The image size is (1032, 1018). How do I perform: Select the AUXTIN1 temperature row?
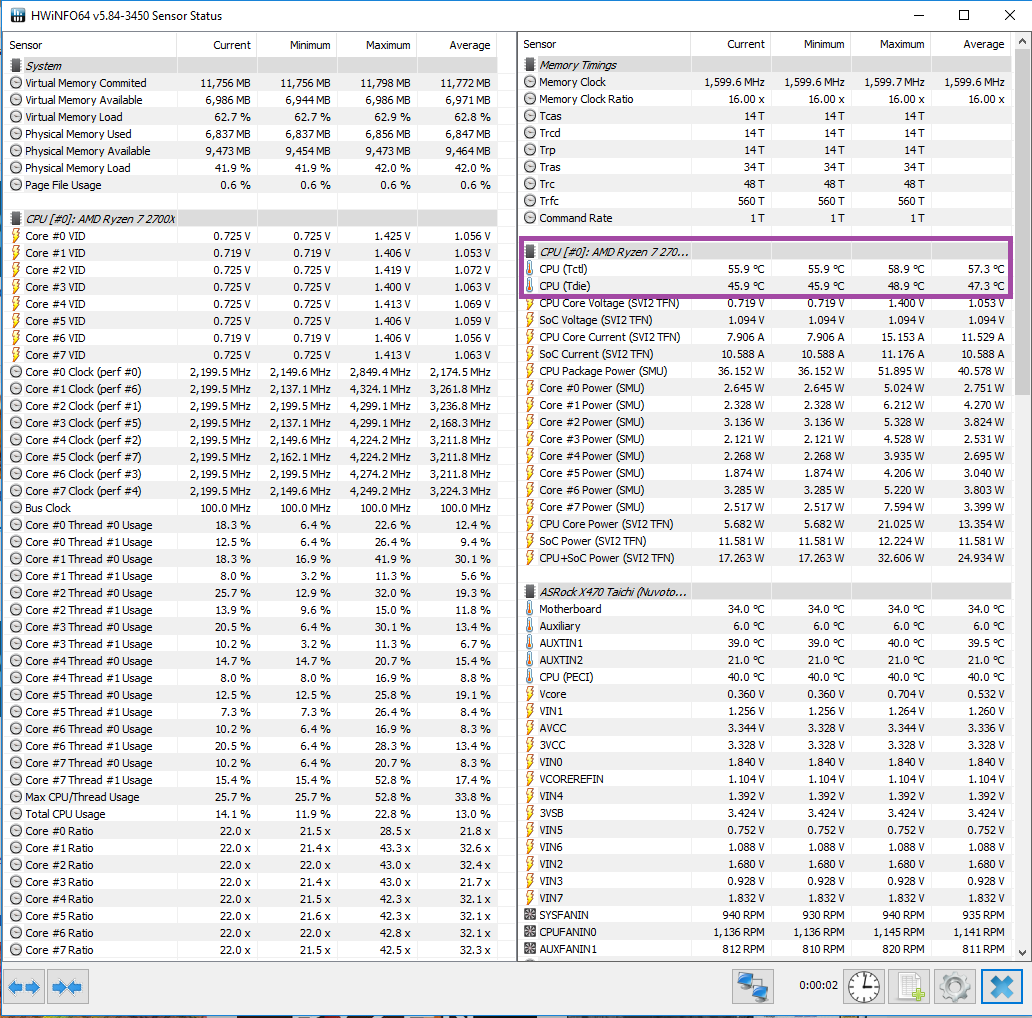click(765, 643)
